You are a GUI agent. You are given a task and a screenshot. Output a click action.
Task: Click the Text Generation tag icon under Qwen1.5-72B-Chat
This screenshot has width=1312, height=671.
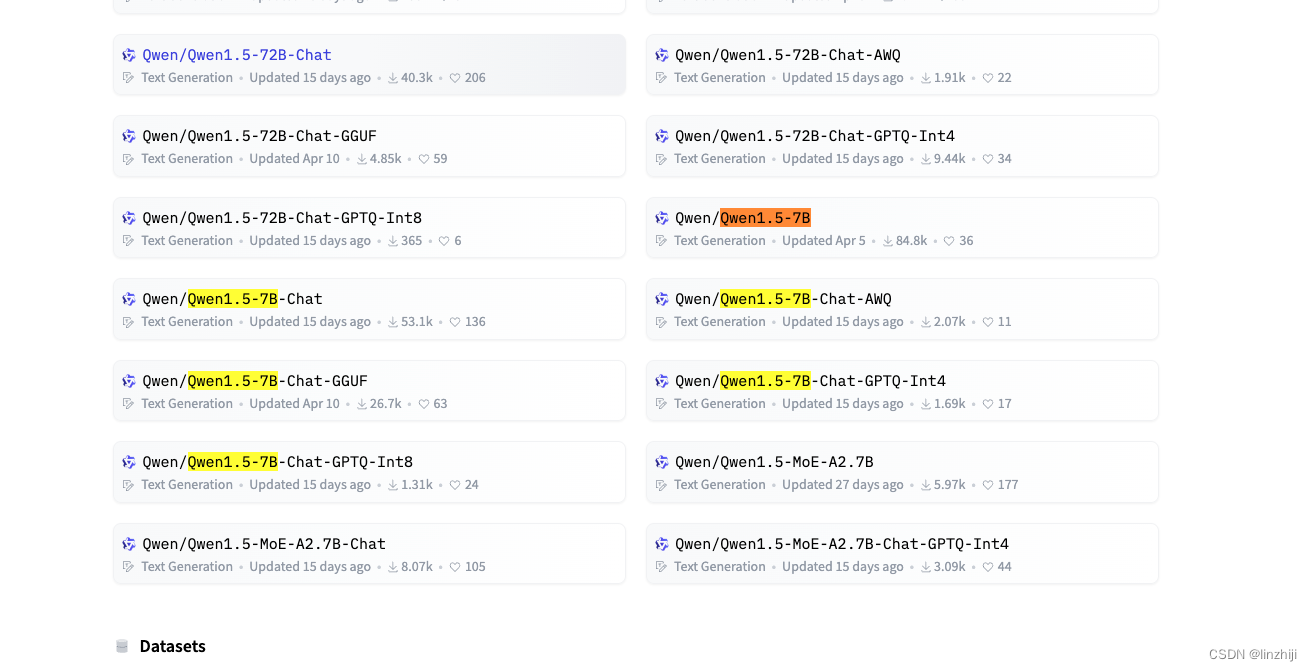click(128, 78)
